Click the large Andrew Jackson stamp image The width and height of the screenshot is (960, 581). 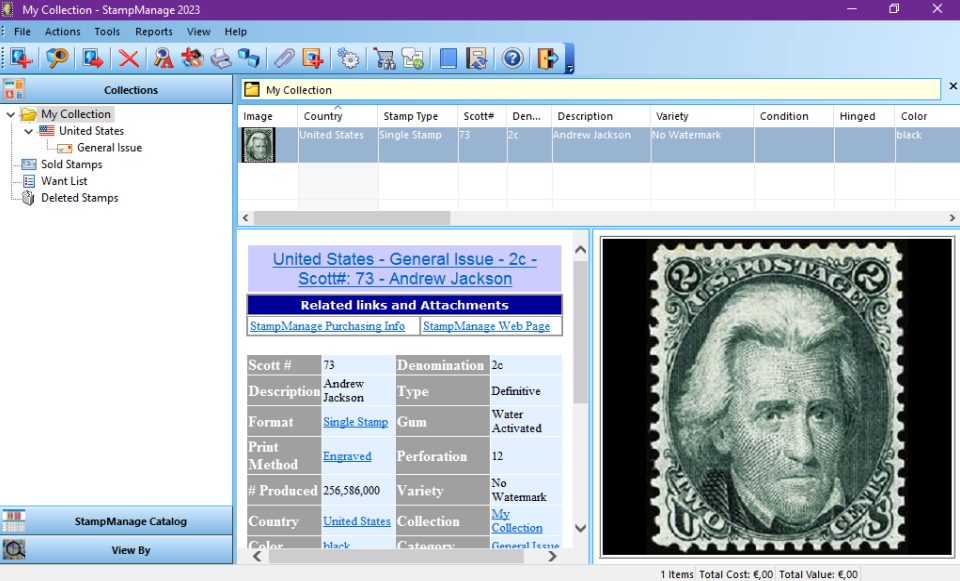(x=776, y=397)
